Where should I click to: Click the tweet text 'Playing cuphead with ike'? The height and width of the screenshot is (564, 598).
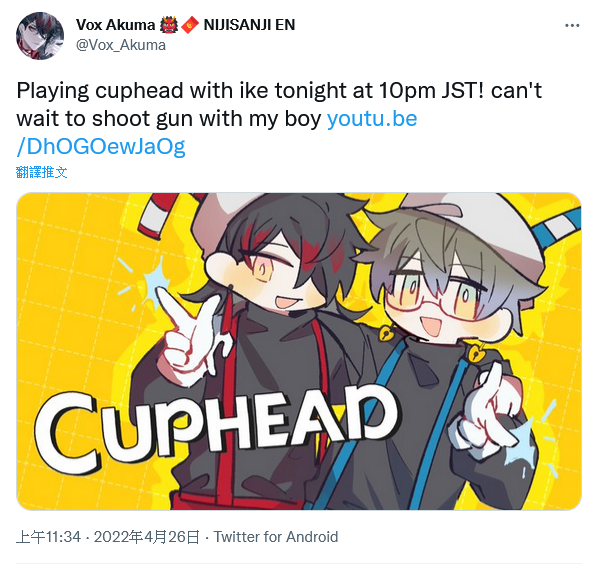(144, 91)
